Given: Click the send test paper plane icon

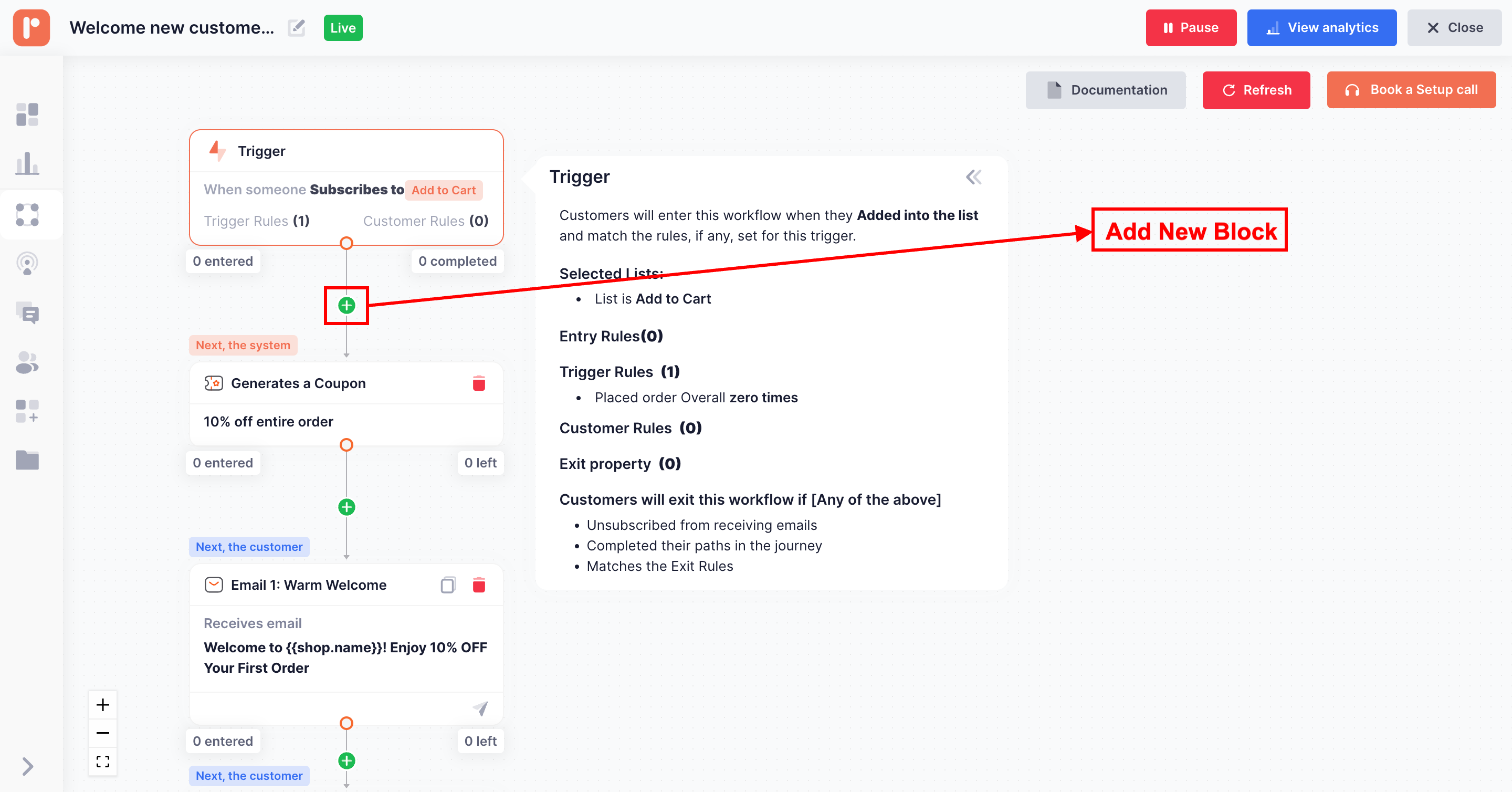Looking at the screenshot, I should coord(480,708).
